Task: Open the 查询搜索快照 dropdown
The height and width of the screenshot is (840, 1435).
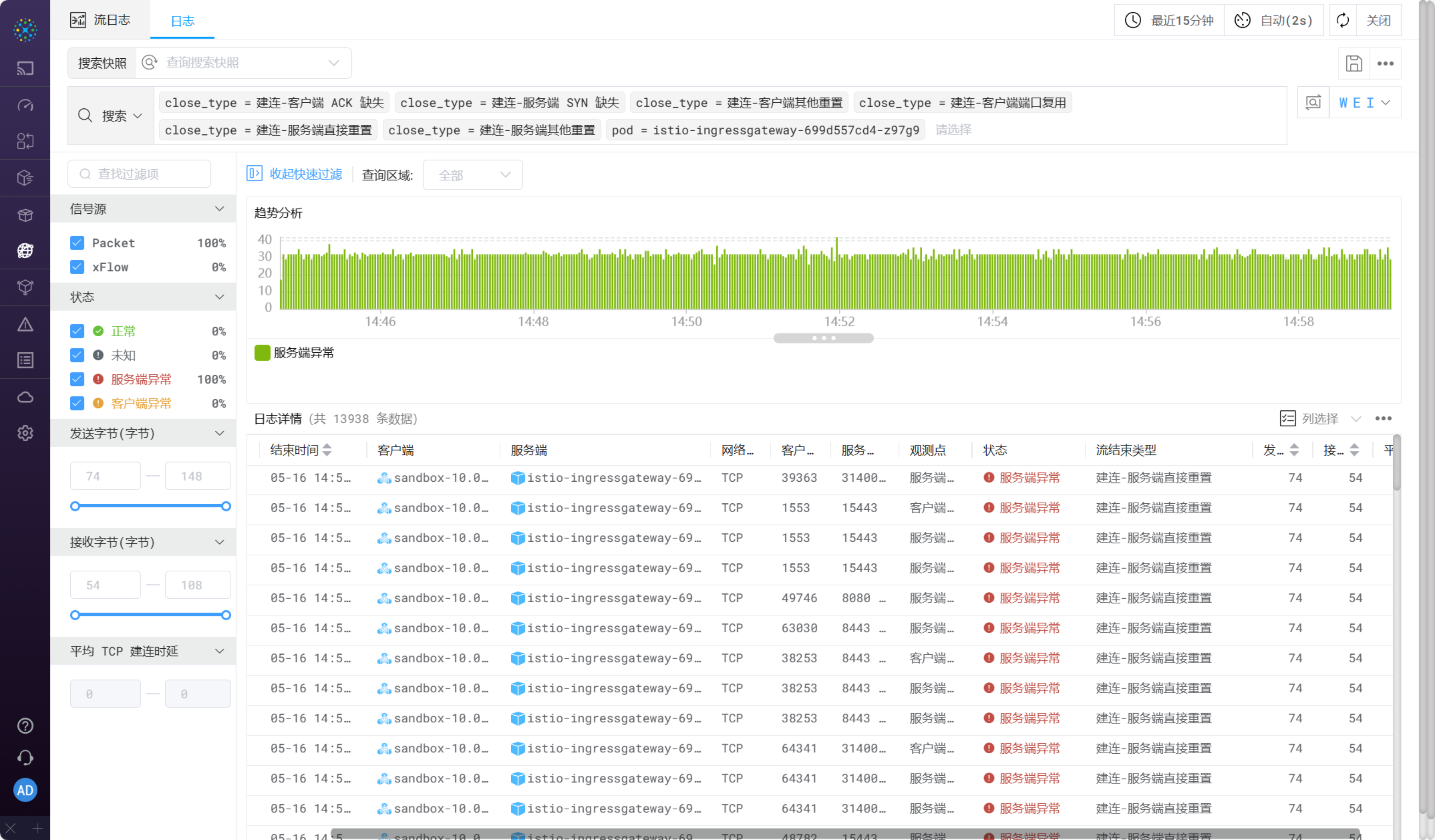Action: (244, 63)
